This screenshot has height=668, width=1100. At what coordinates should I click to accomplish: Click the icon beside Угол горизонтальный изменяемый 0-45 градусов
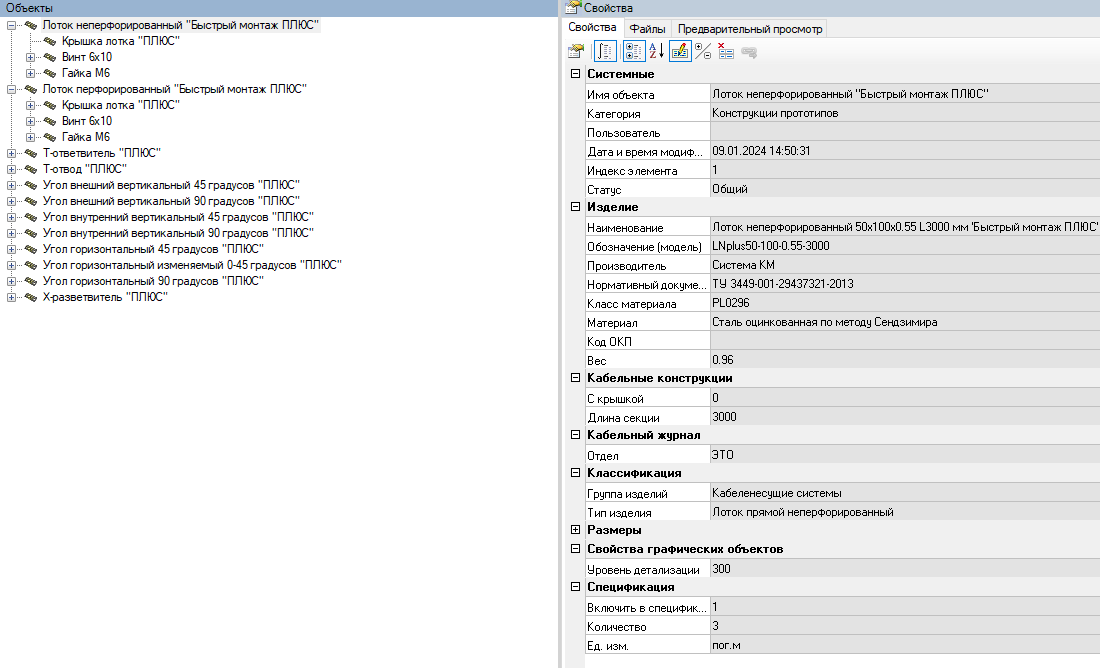[x=31, y=265]
